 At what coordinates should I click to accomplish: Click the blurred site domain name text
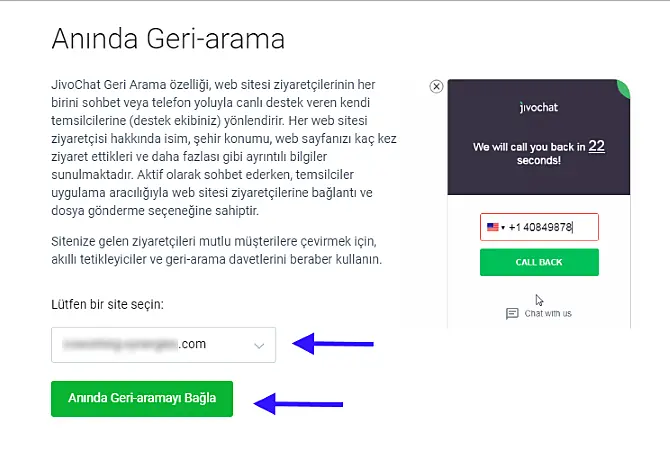[x=132, y=345]
